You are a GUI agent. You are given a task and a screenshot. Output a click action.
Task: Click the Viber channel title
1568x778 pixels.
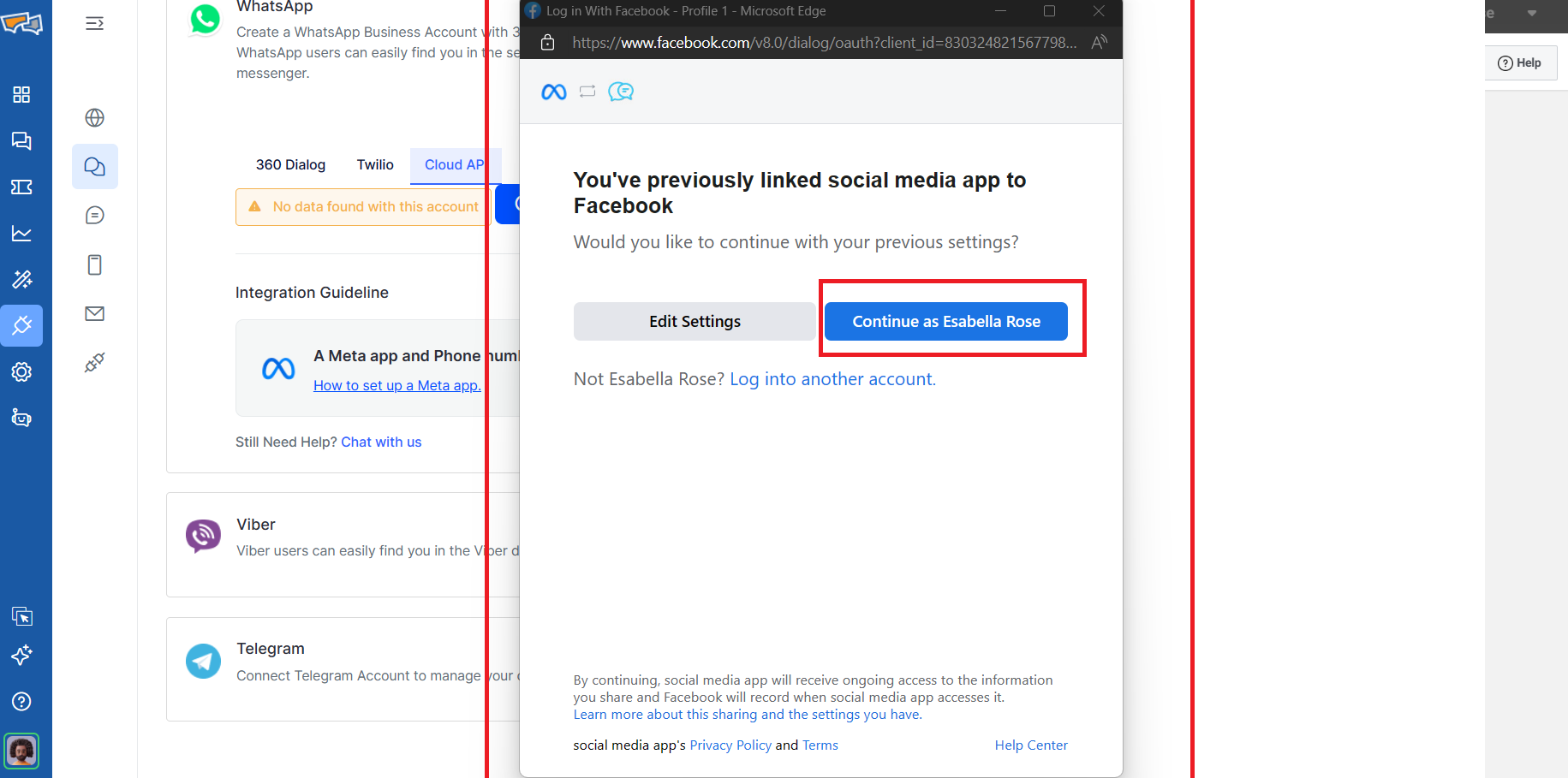[x=256, y=525]
